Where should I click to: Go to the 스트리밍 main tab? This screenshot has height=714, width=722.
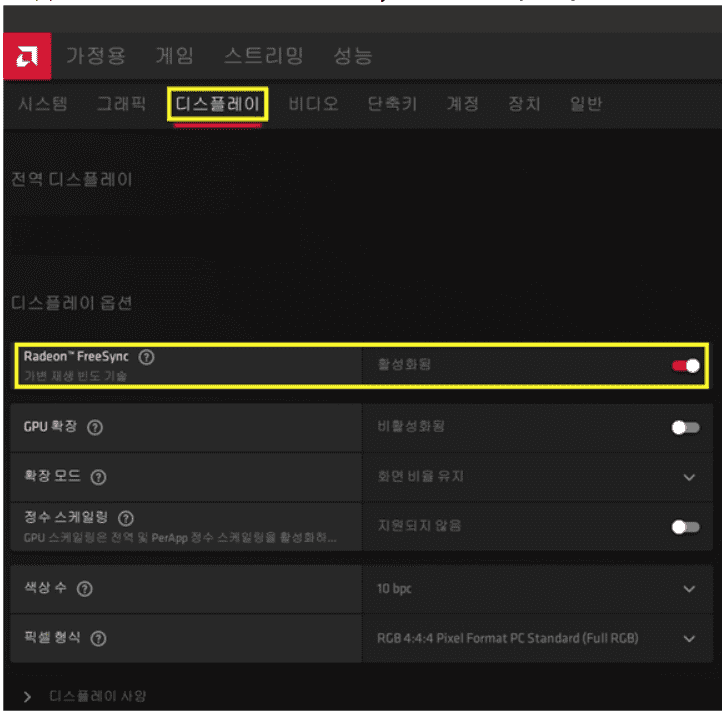(263, 56)
